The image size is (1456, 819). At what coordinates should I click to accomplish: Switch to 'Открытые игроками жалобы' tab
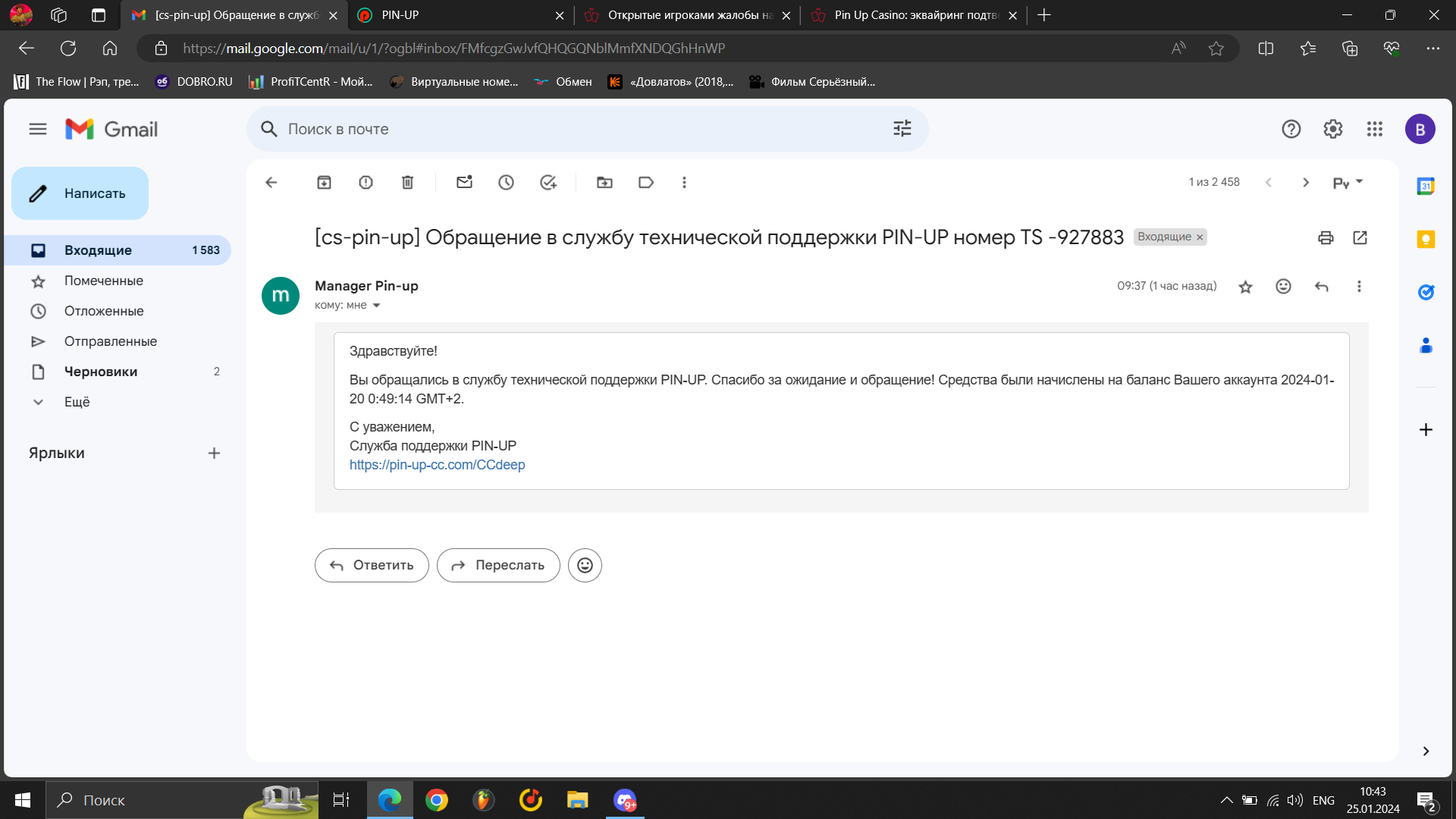686,15
